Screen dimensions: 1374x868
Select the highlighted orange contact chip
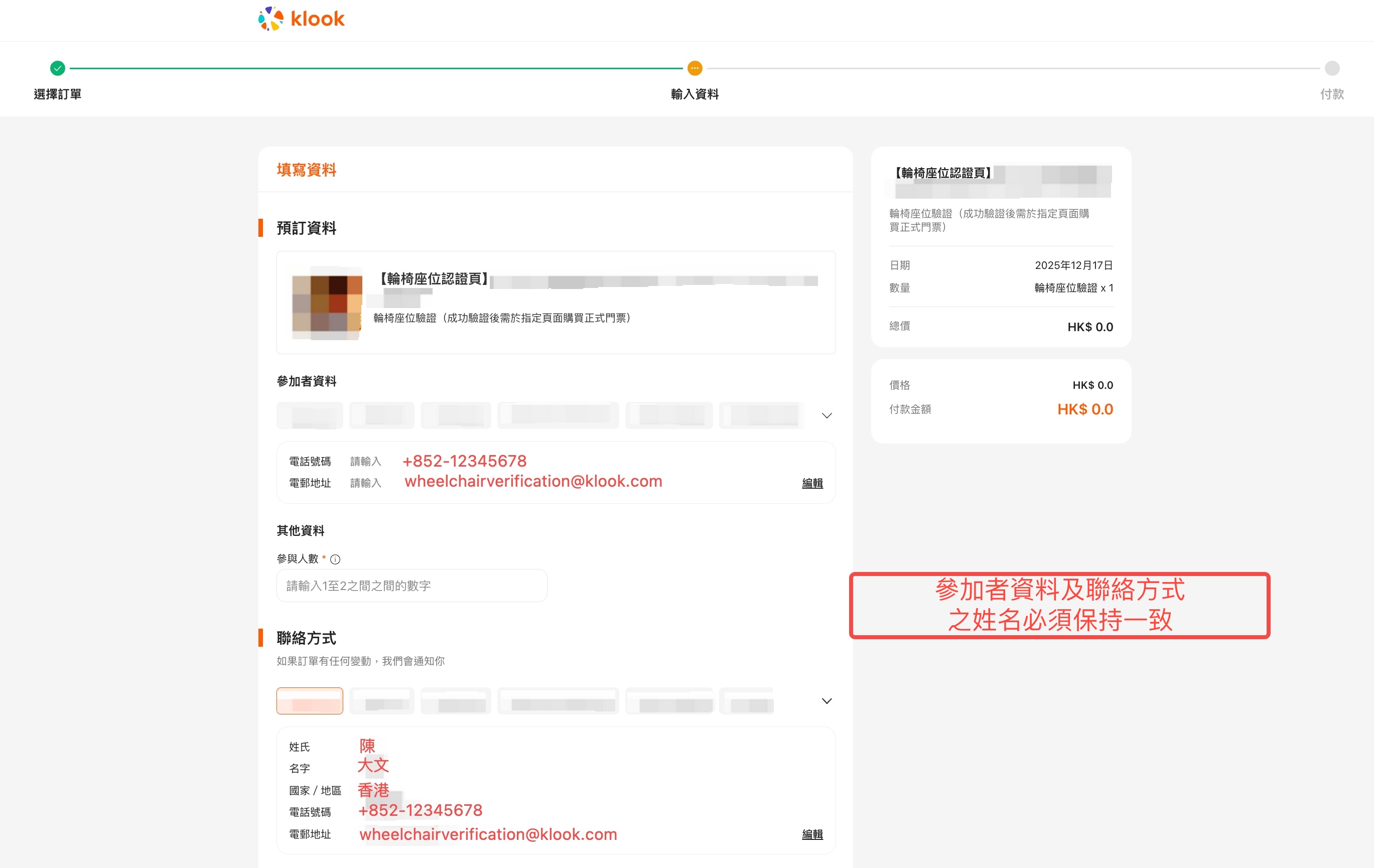pyautogui.click(x=310, y=701)
